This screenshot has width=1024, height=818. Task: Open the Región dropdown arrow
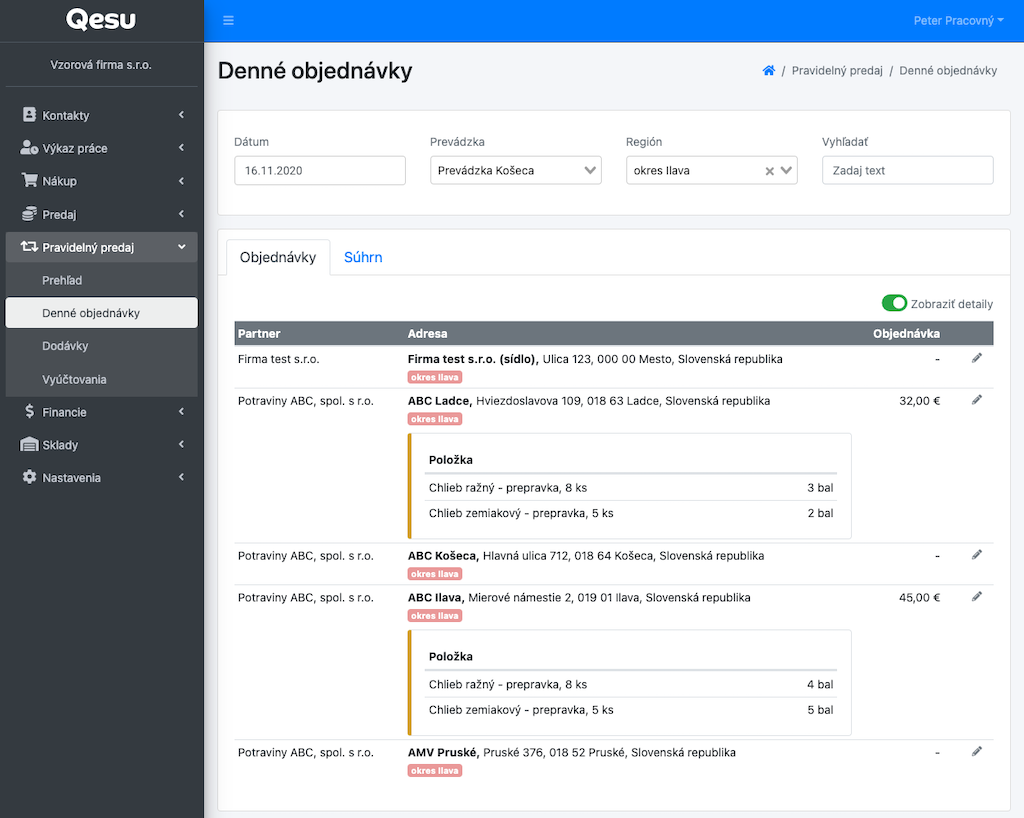tap(787, 171)
